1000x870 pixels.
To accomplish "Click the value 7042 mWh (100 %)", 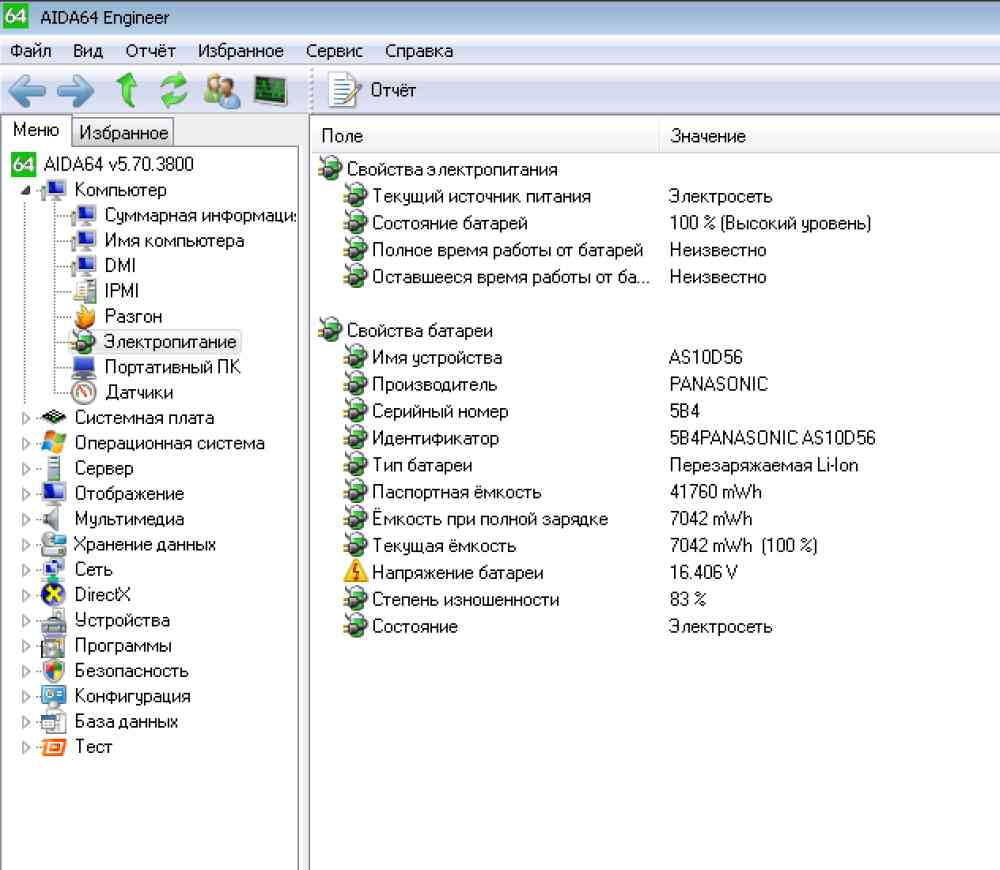I will tap(743, 545).
